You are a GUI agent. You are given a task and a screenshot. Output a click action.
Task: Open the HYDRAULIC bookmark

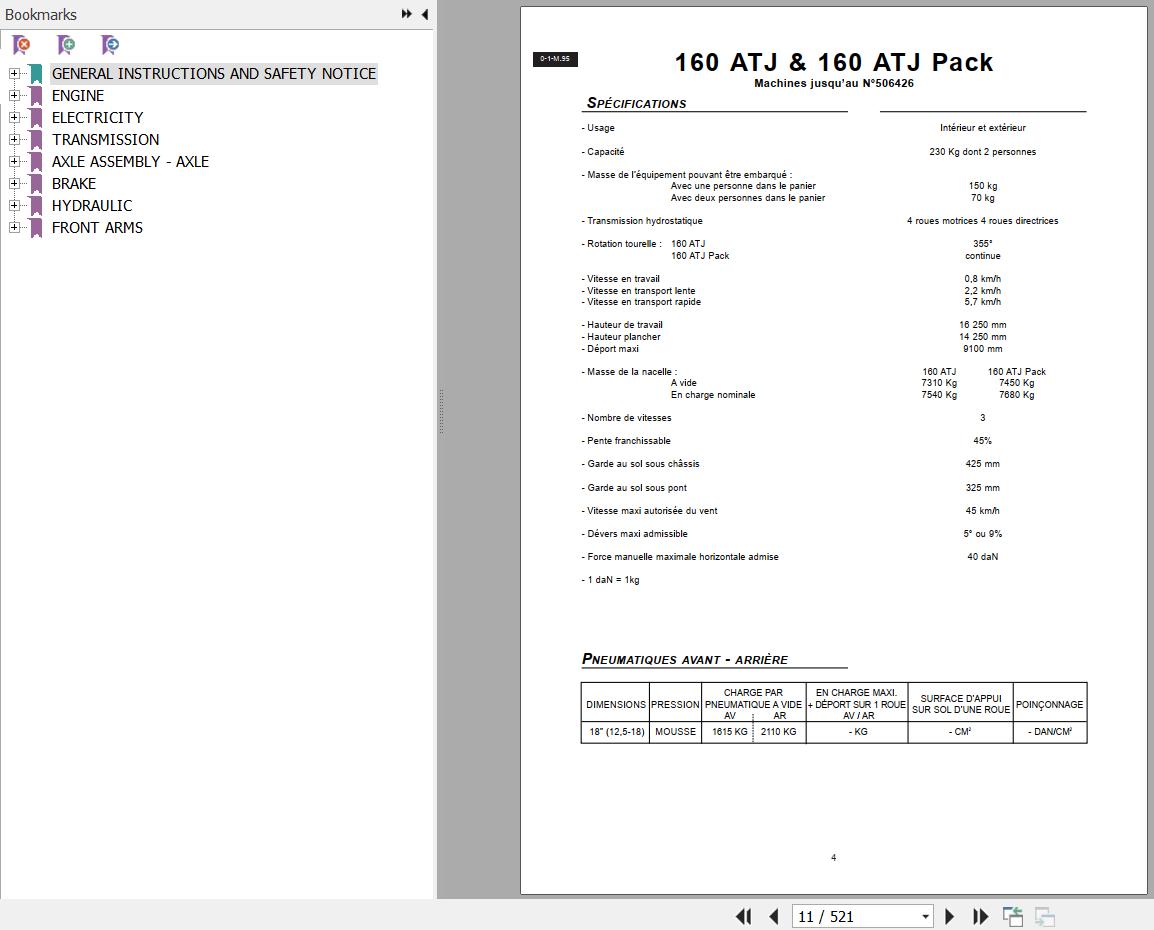pyautogui.click(x=92, y=206)
